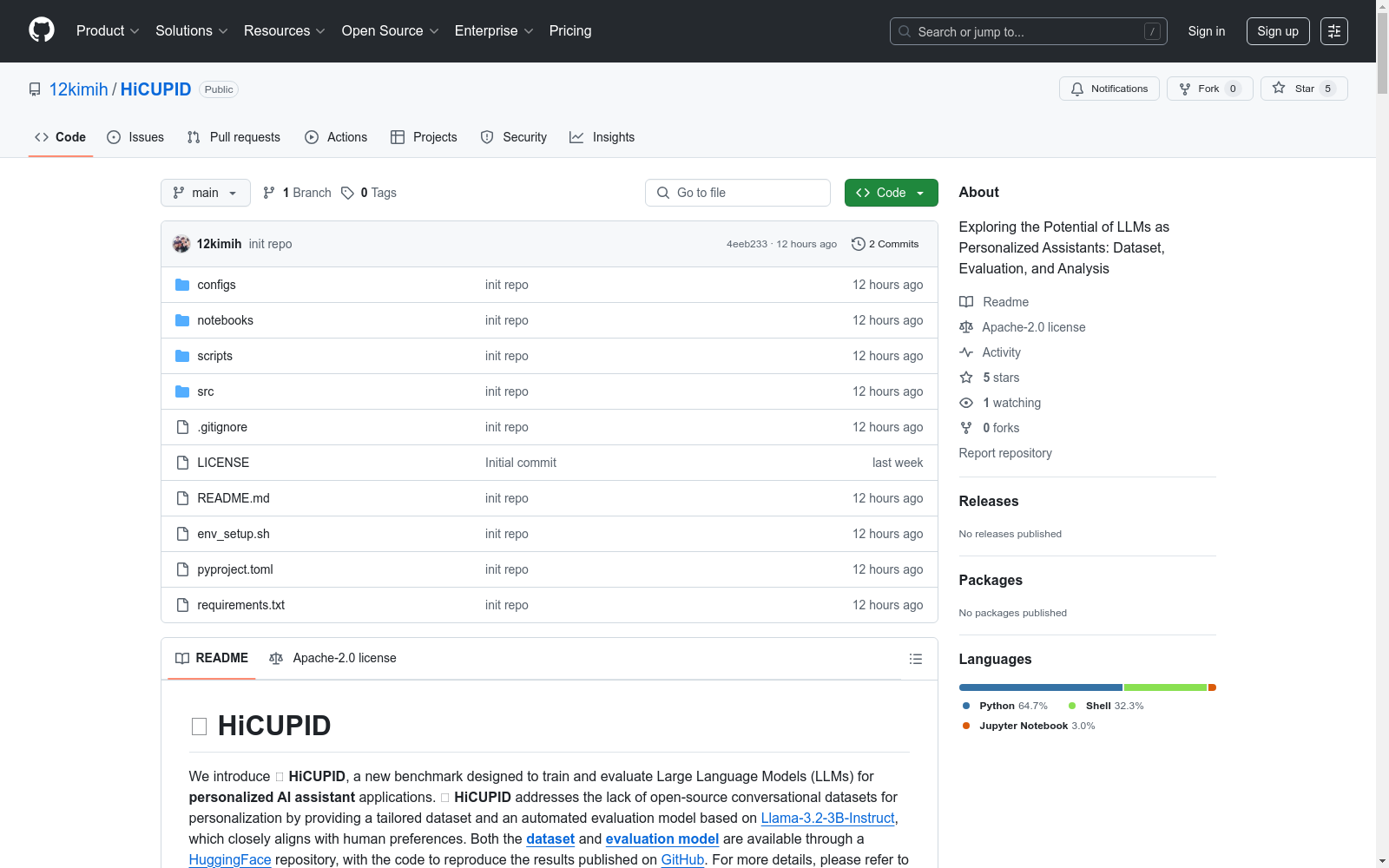1389x868 pixels.
Task: Click the src folder icon
Action: [182, 391]
